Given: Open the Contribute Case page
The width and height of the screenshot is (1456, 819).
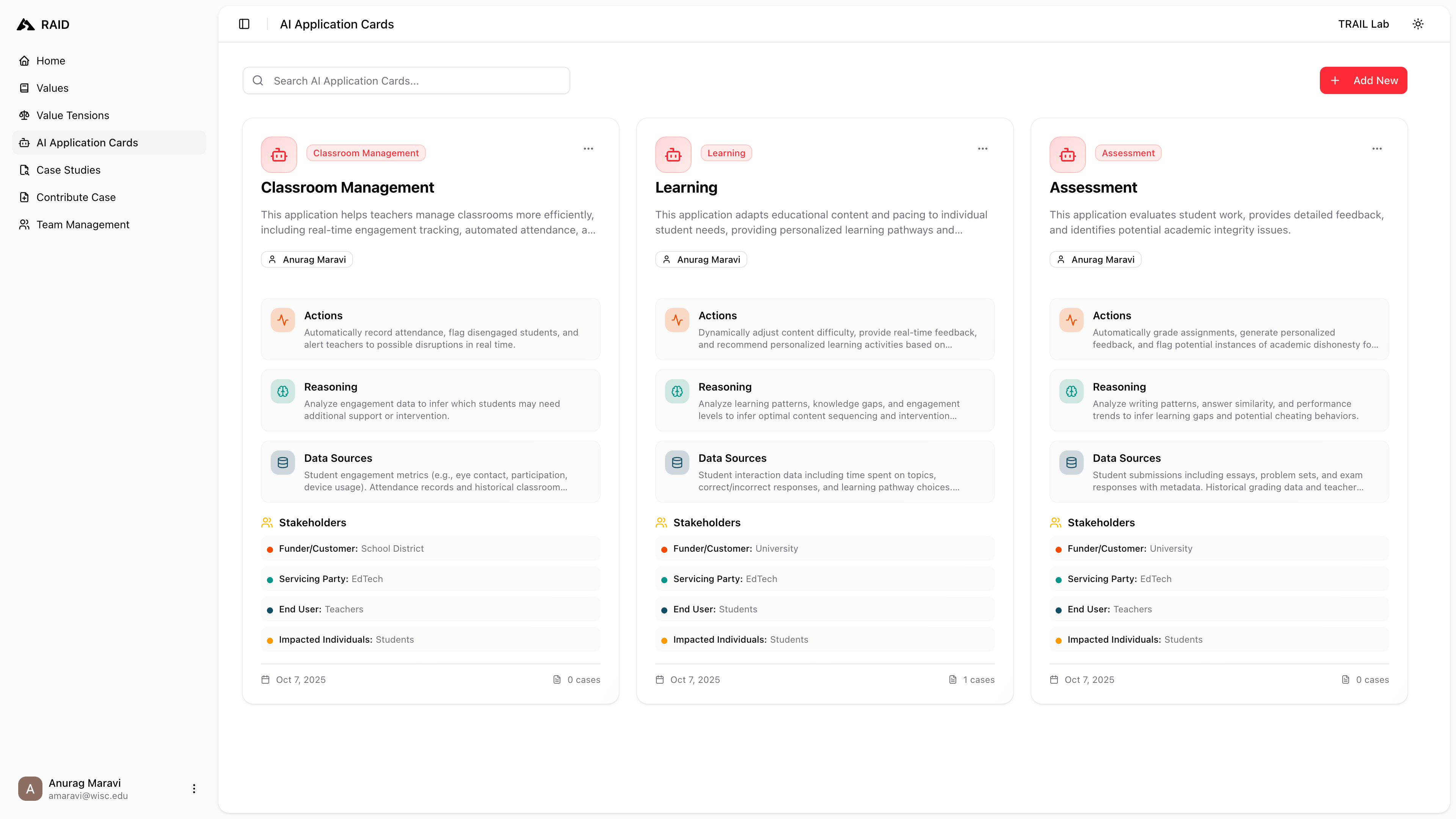Looking at the screenshot, I should click(x=75, y=197).
